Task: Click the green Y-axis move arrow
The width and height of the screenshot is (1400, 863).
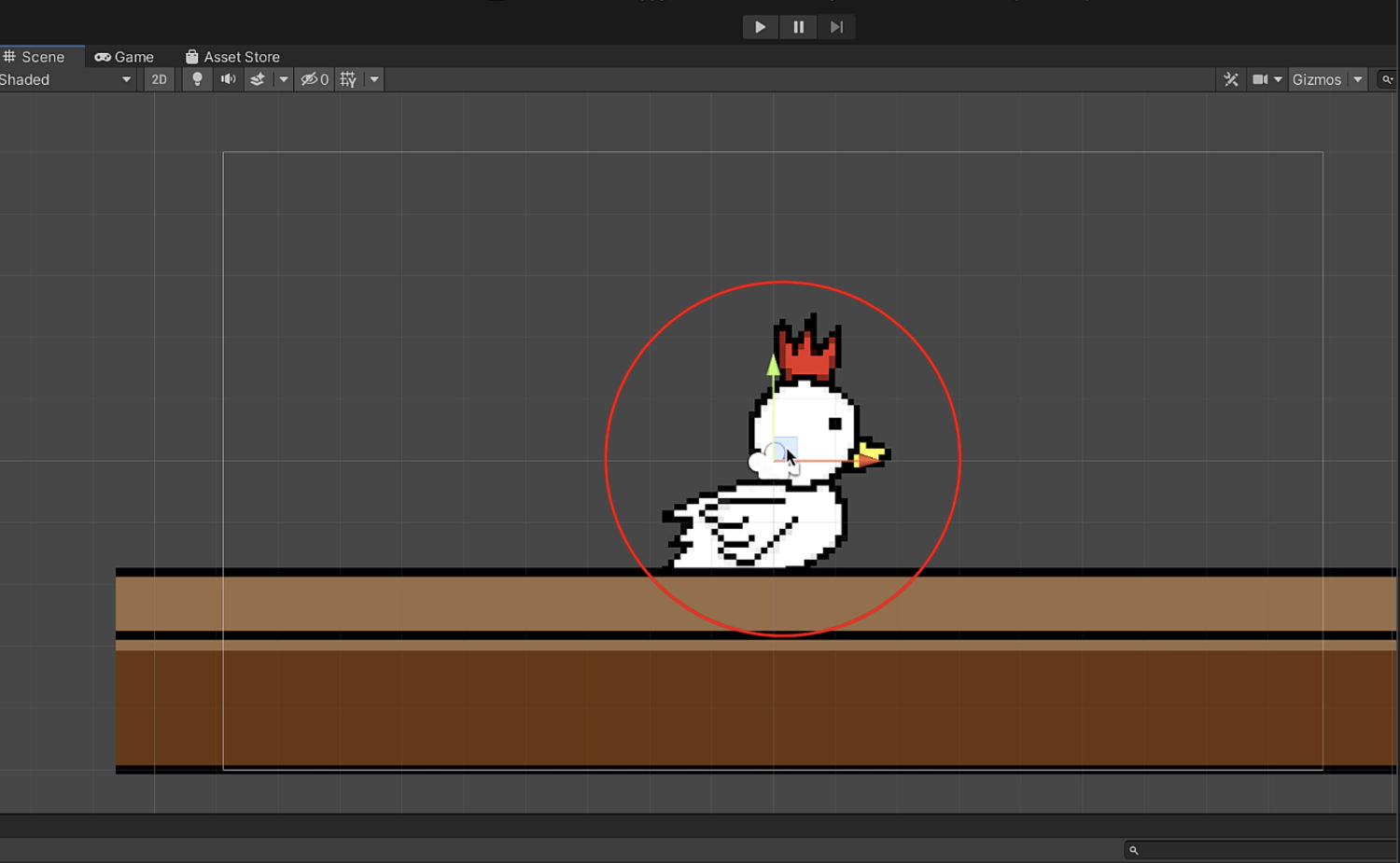Action: 773,366
